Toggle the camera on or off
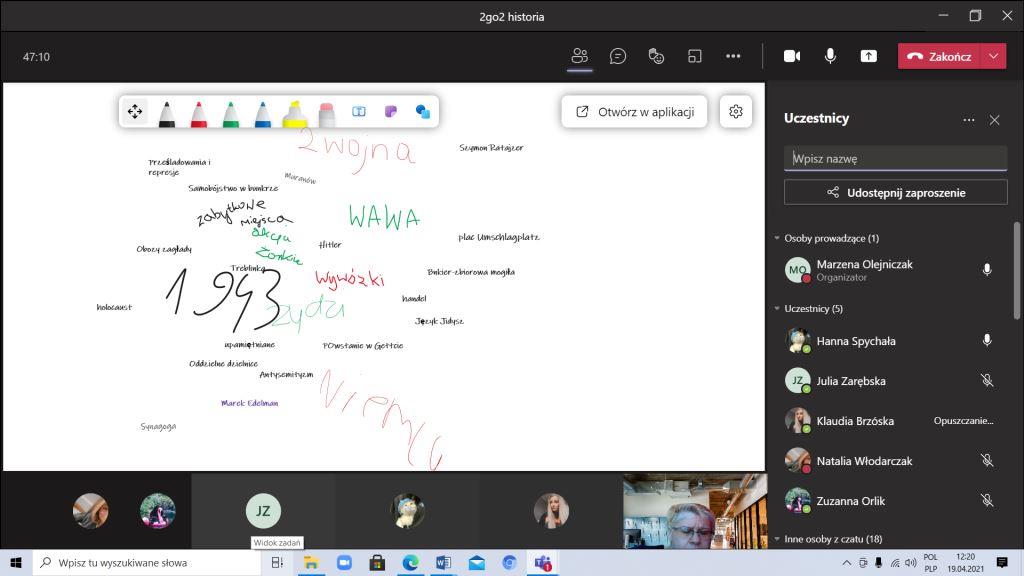Screen dimensions: 1024x576 point(792,56)
